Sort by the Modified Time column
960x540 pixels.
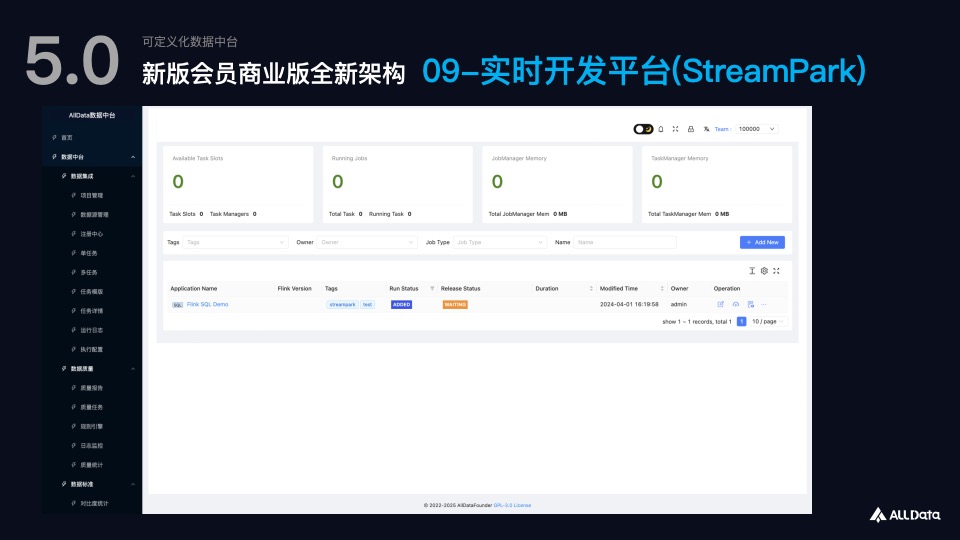[x=662, y=288]
